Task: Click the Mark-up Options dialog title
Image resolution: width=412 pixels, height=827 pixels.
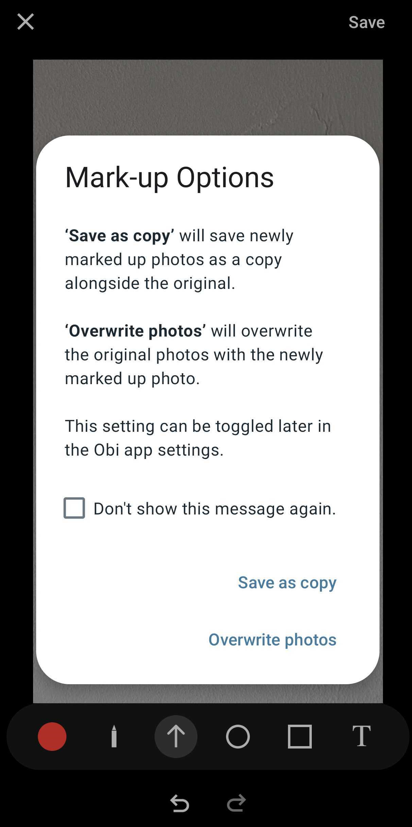Action: pyautogui.click(x=169, y=178)
